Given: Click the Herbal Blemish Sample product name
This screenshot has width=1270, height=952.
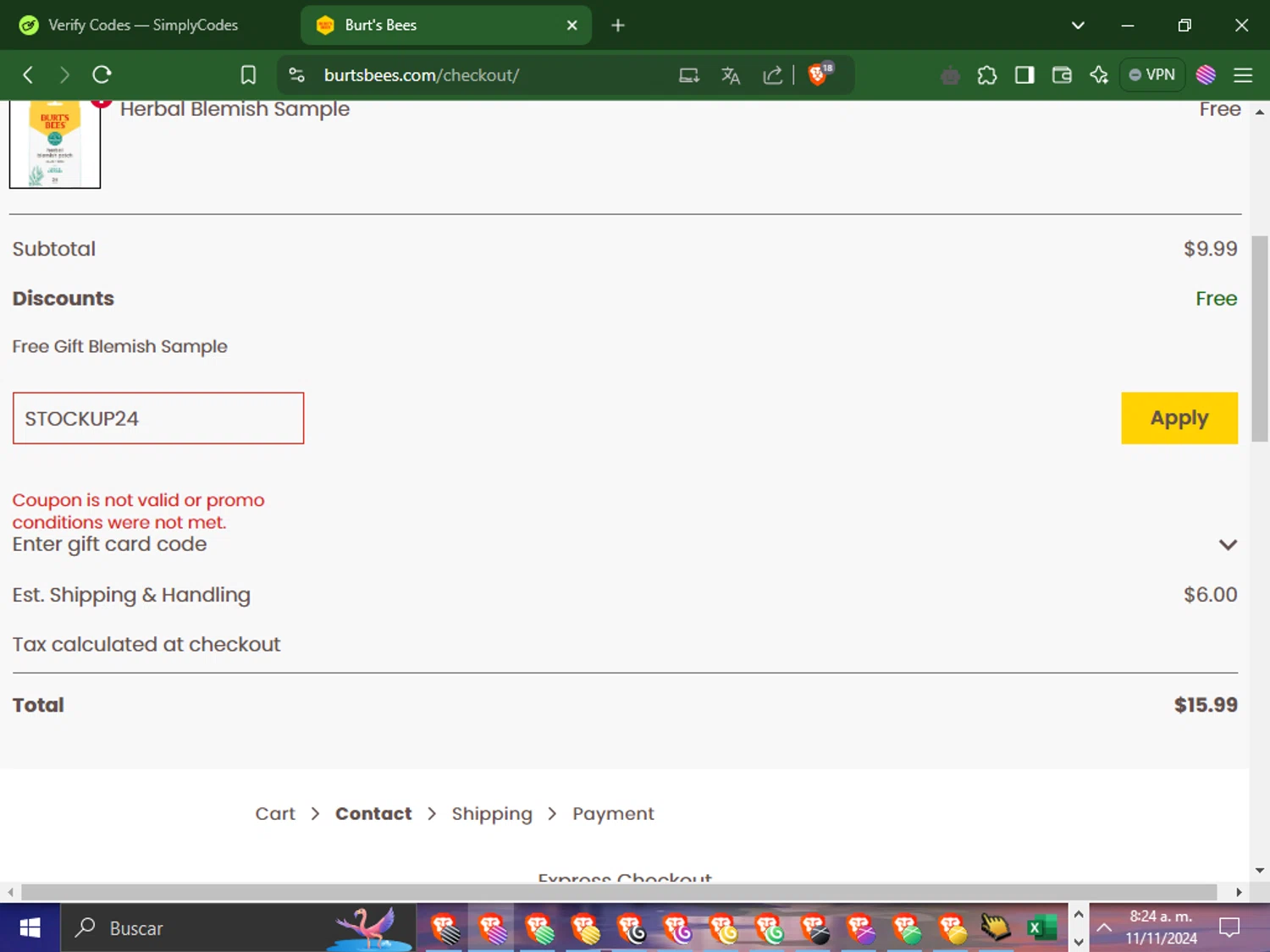Looking at the screenshot, I should 235,109.
